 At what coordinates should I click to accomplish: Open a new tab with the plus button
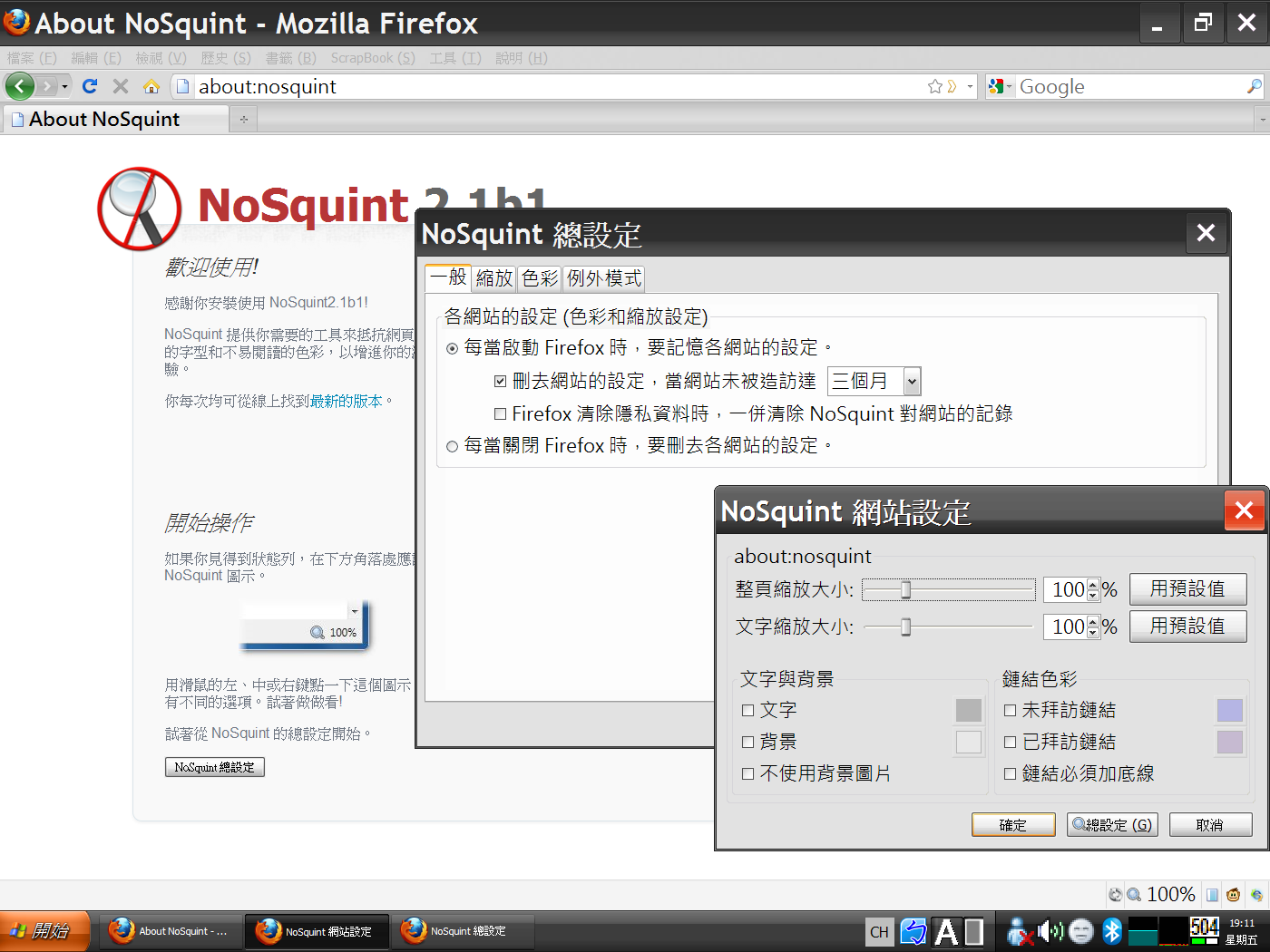[244, 119]
